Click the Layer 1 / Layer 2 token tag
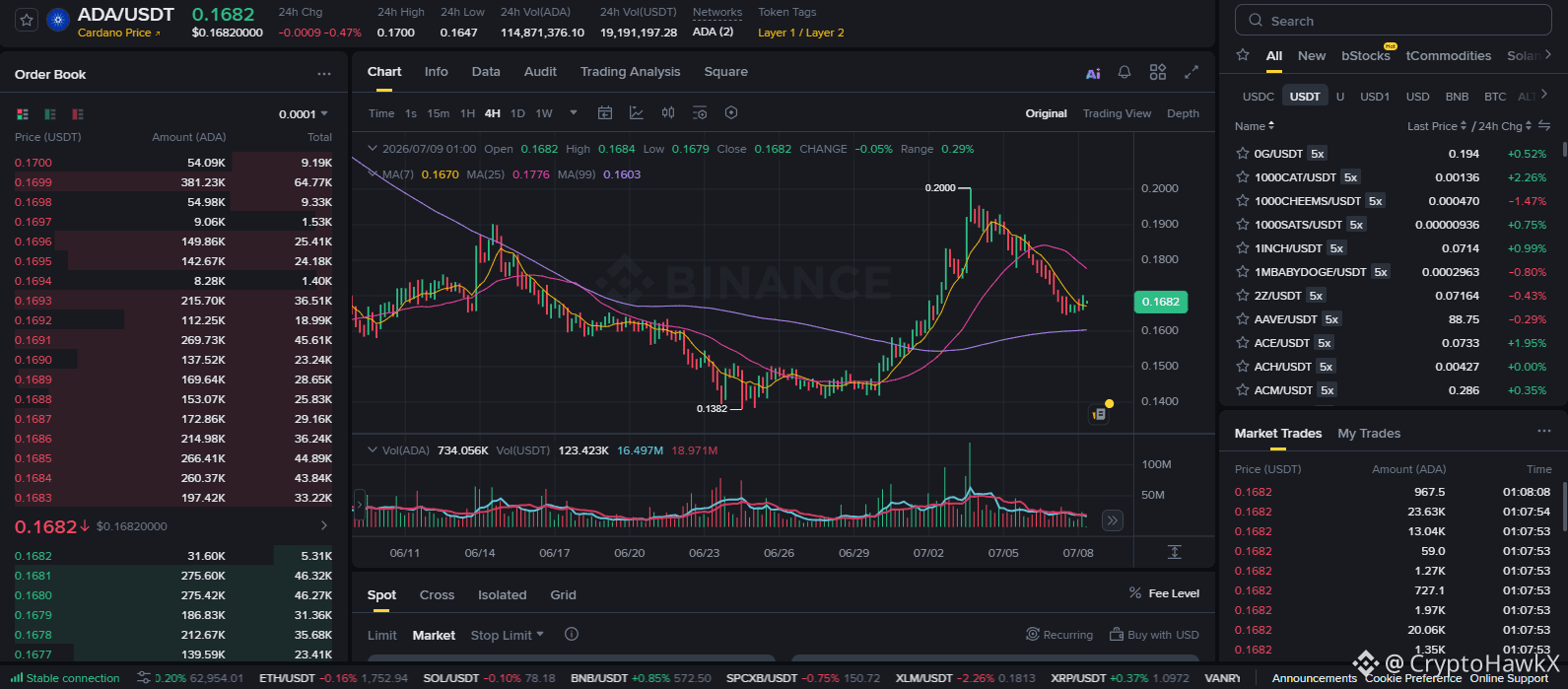Screen dimensions: 1568x689 (800, 33)
